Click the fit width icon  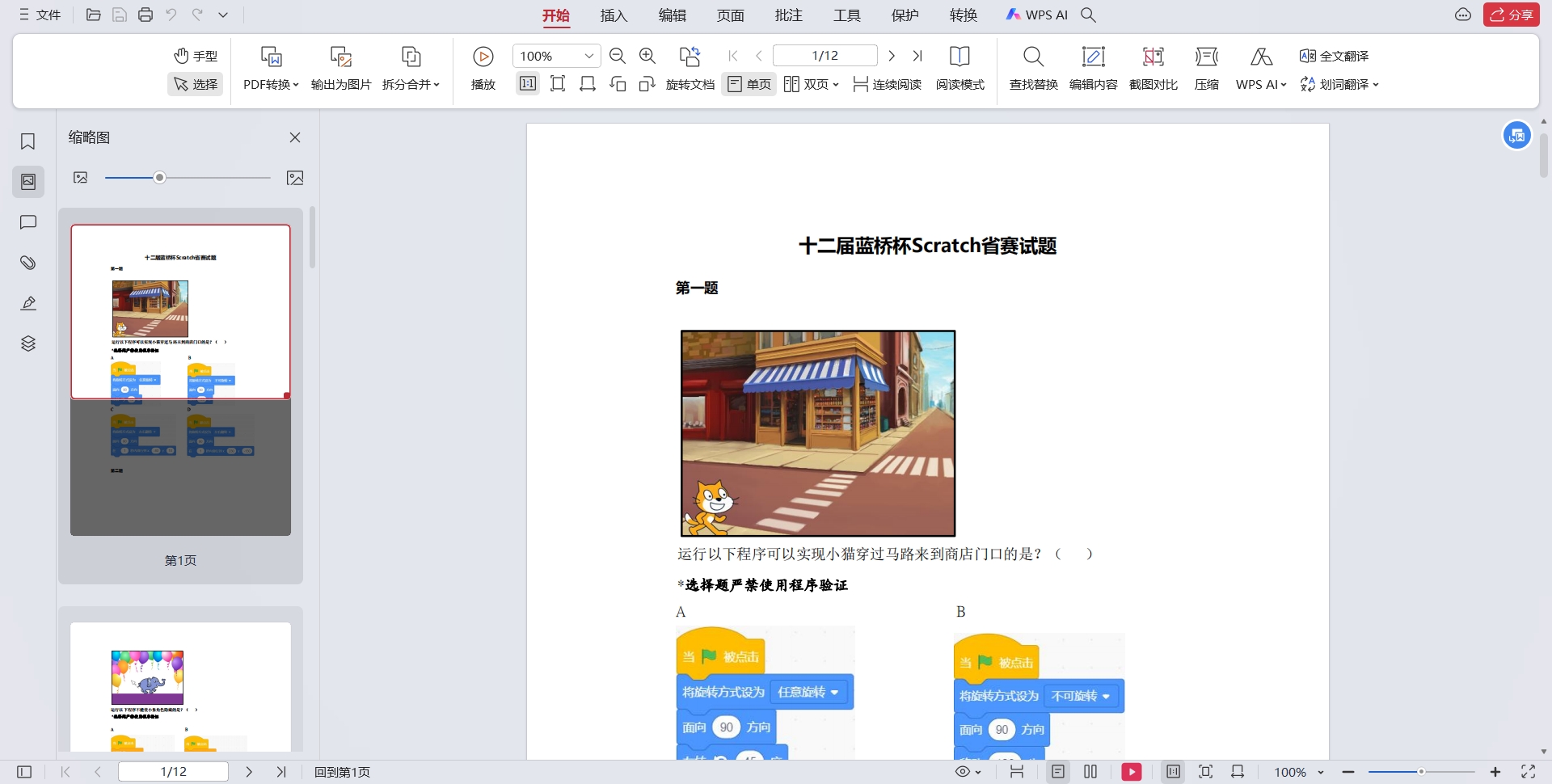click(x=588, y=84)
